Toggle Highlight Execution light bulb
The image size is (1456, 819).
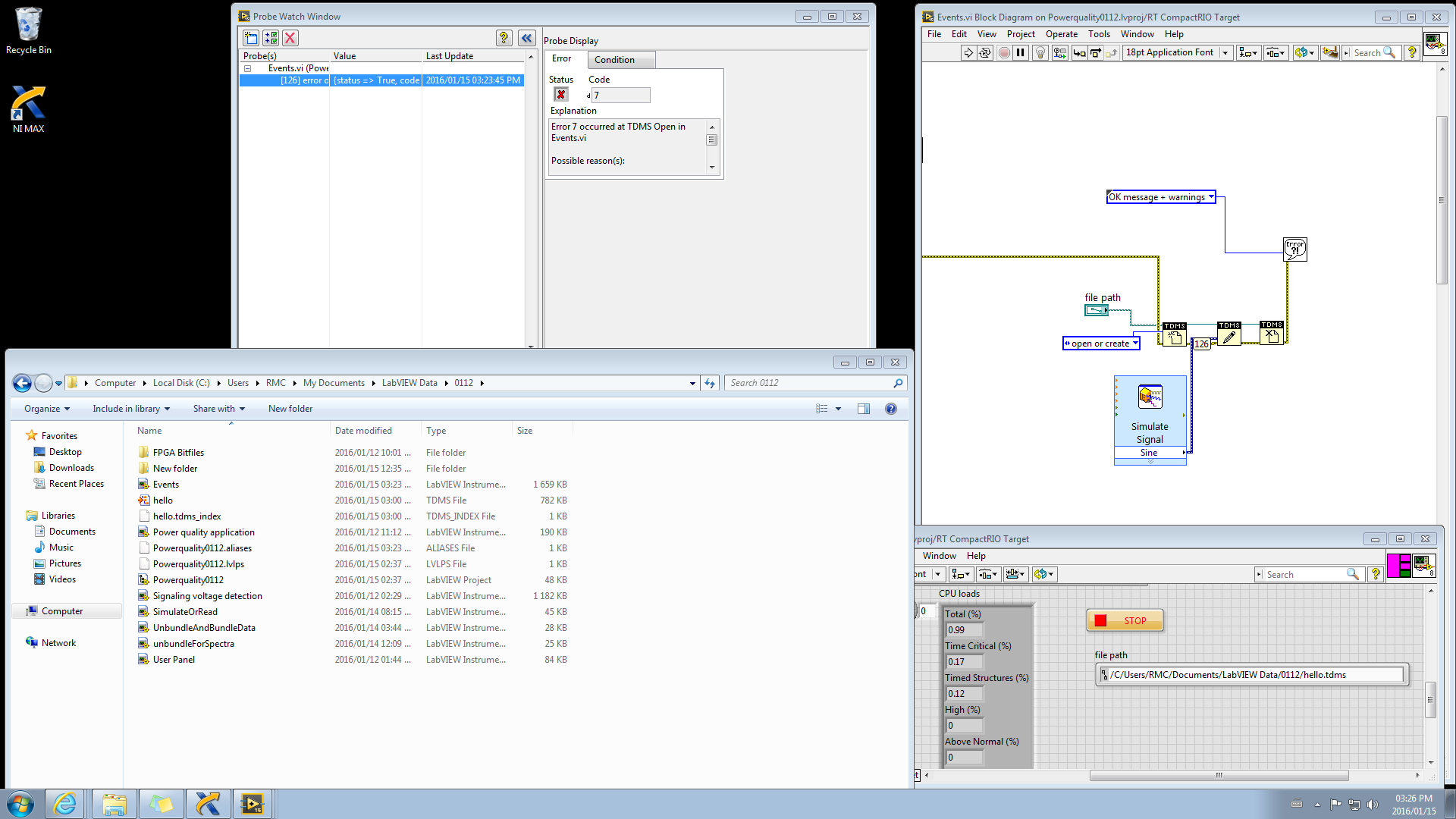[x=1040, y=52]
